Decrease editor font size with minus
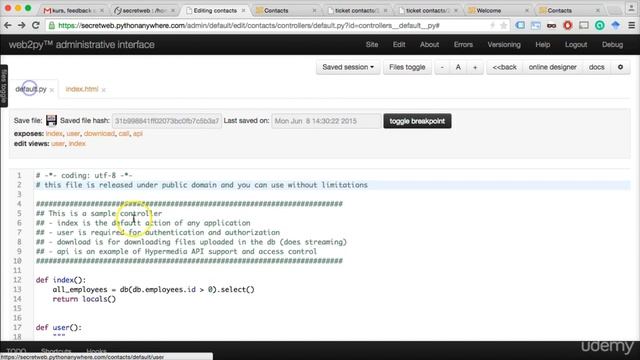The width and height of the screenshot is (640, 360). (442, 67)
